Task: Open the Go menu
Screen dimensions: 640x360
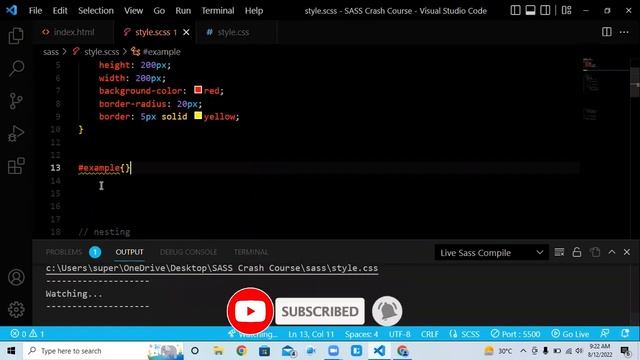Action: (x=159, y=11)
